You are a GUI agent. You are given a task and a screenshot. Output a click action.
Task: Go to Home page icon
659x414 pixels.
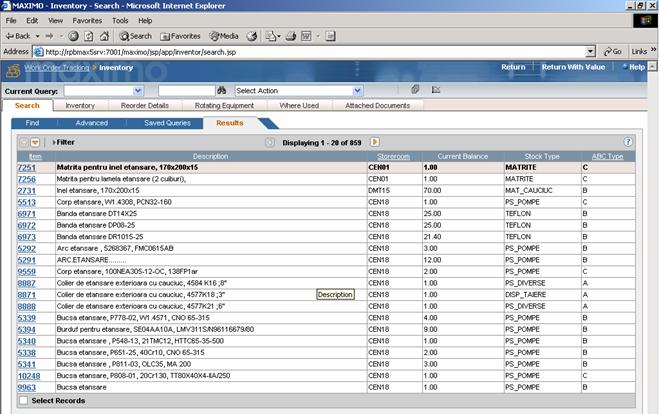point(104,36)
